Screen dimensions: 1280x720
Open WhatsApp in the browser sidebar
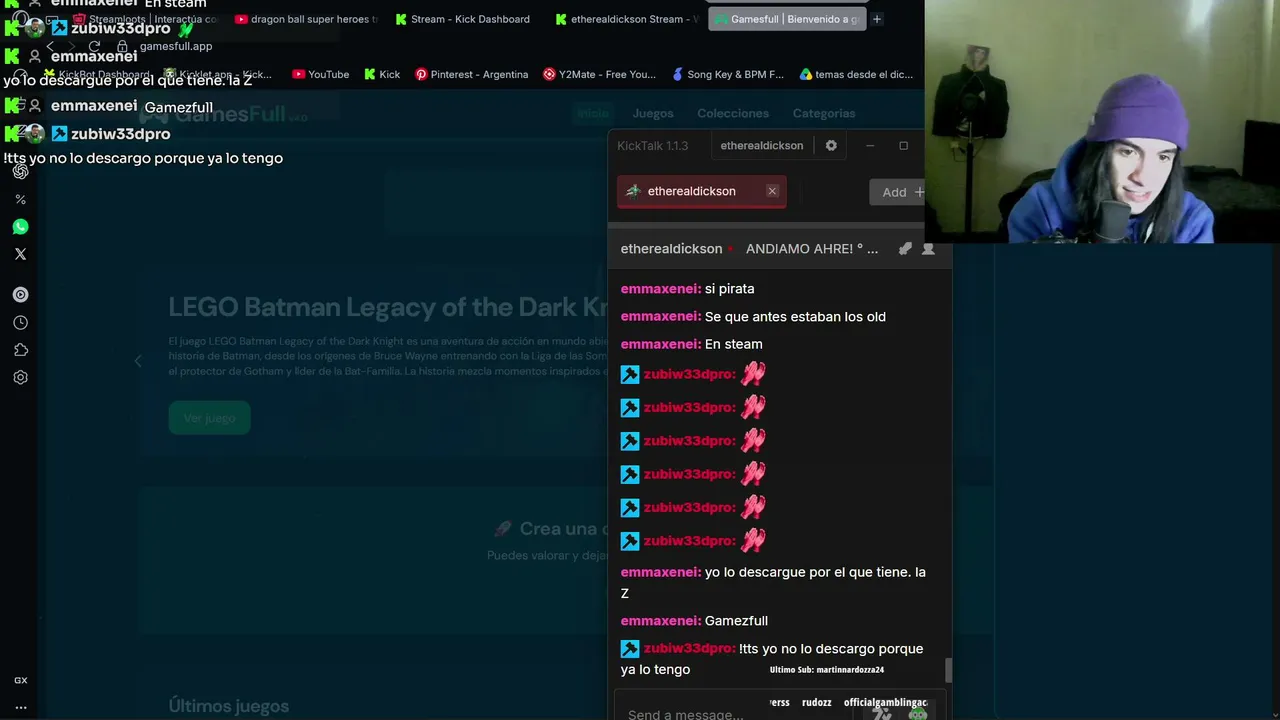click(20, 227)
